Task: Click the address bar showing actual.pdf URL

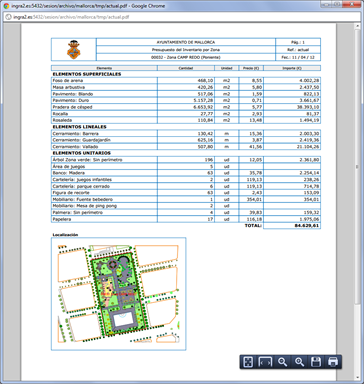Action: pyautogui.click(x=182, y=17)
